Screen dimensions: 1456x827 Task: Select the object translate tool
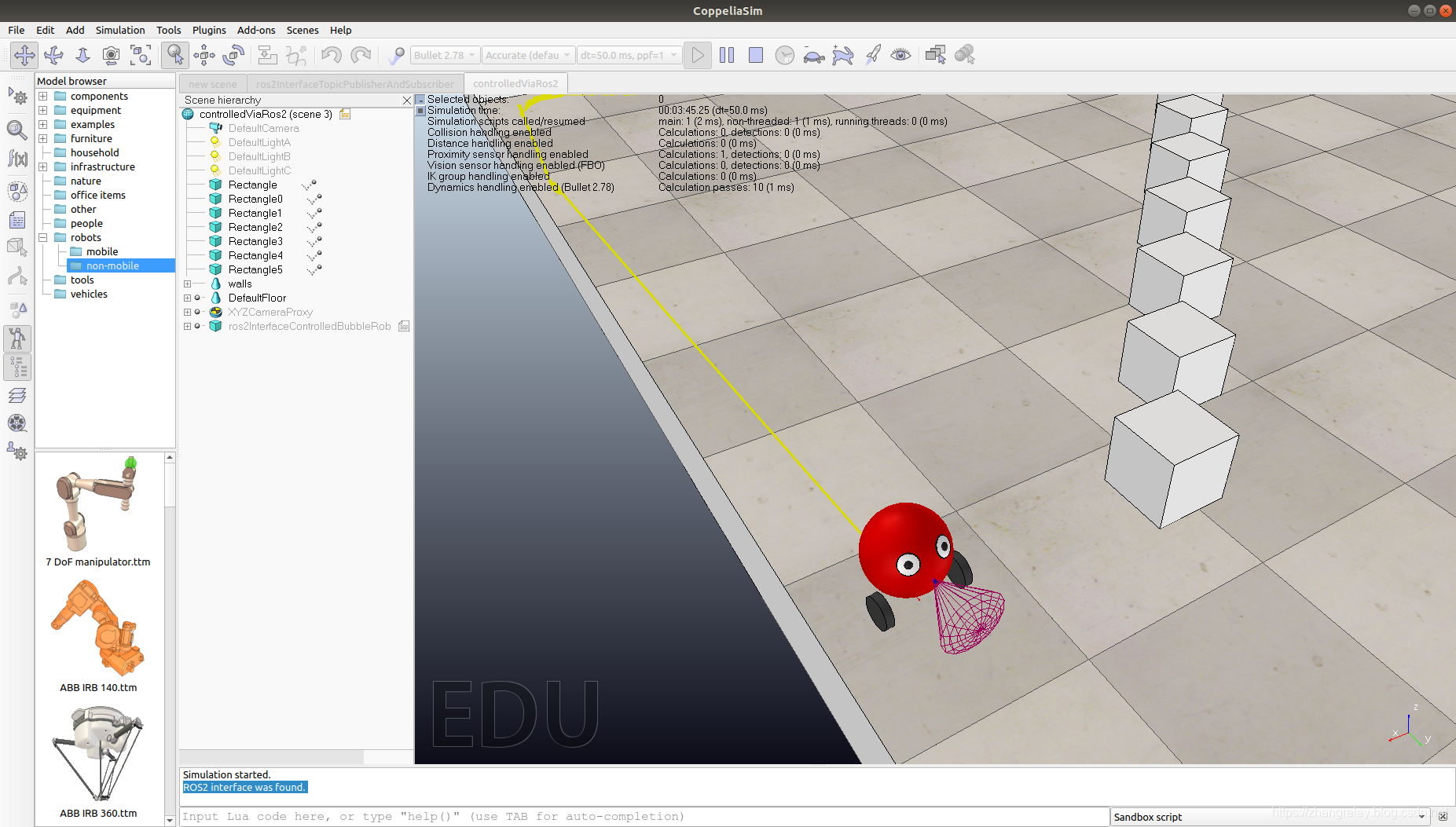point(204,55)
